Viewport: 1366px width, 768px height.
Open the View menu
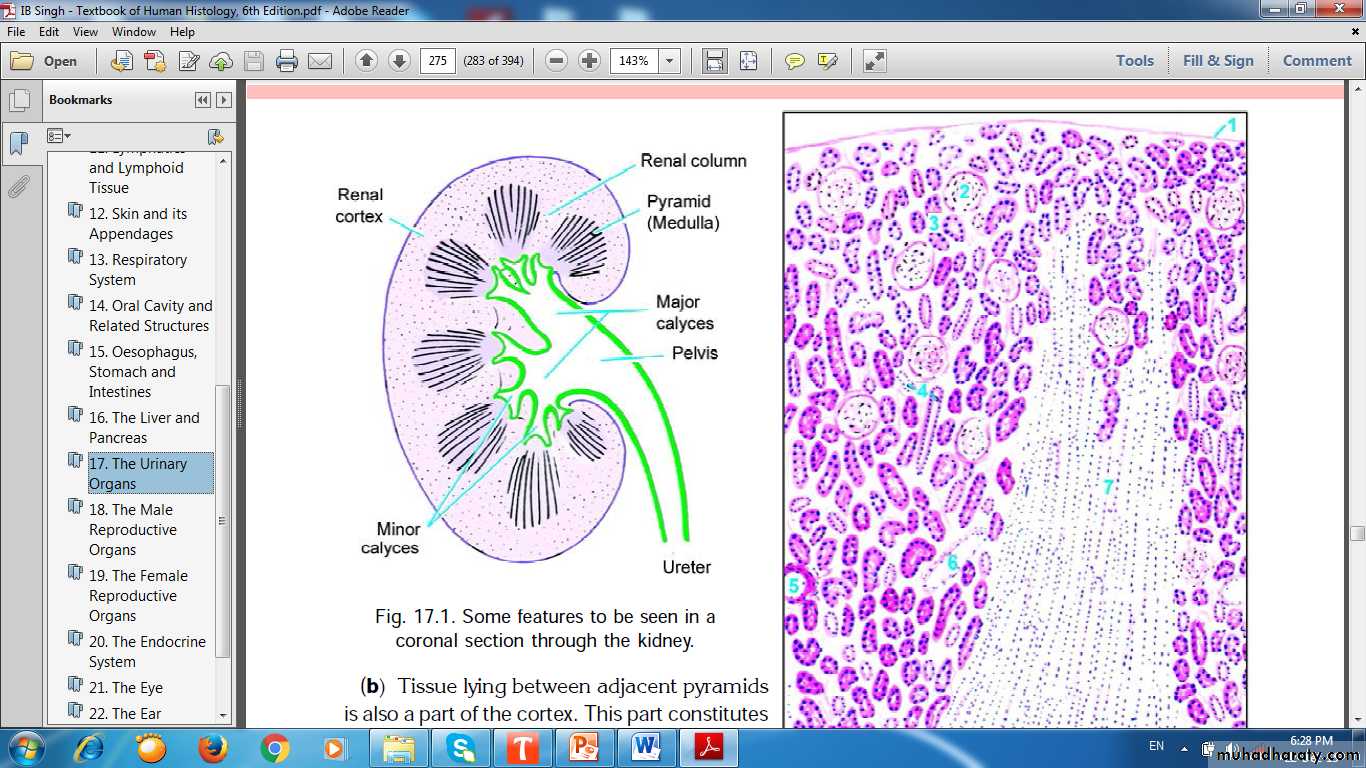coord(85,32)
